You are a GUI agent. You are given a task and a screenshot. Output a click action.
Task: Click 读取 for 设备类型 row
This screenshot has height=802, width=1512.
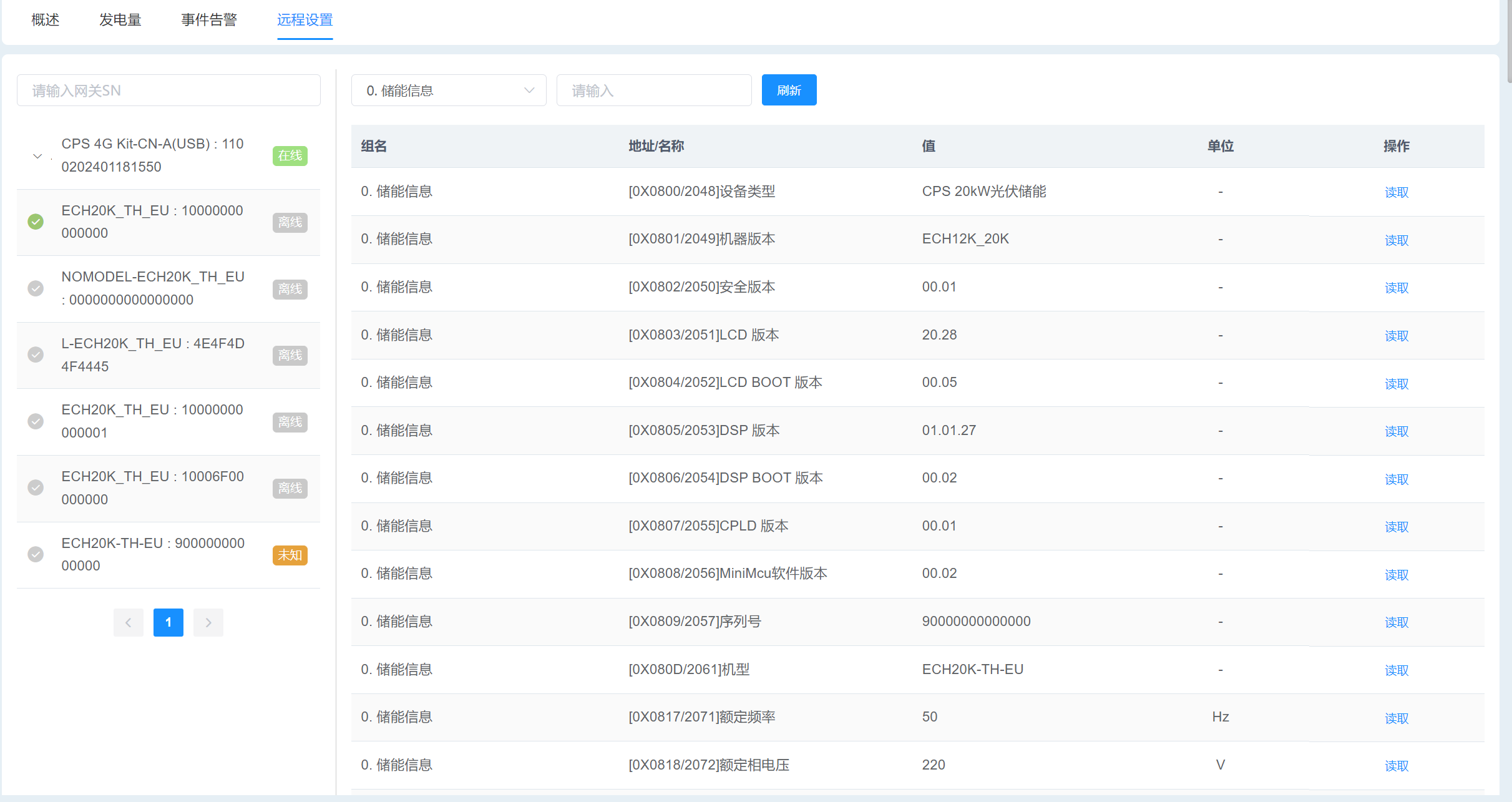coord(1397,192)
